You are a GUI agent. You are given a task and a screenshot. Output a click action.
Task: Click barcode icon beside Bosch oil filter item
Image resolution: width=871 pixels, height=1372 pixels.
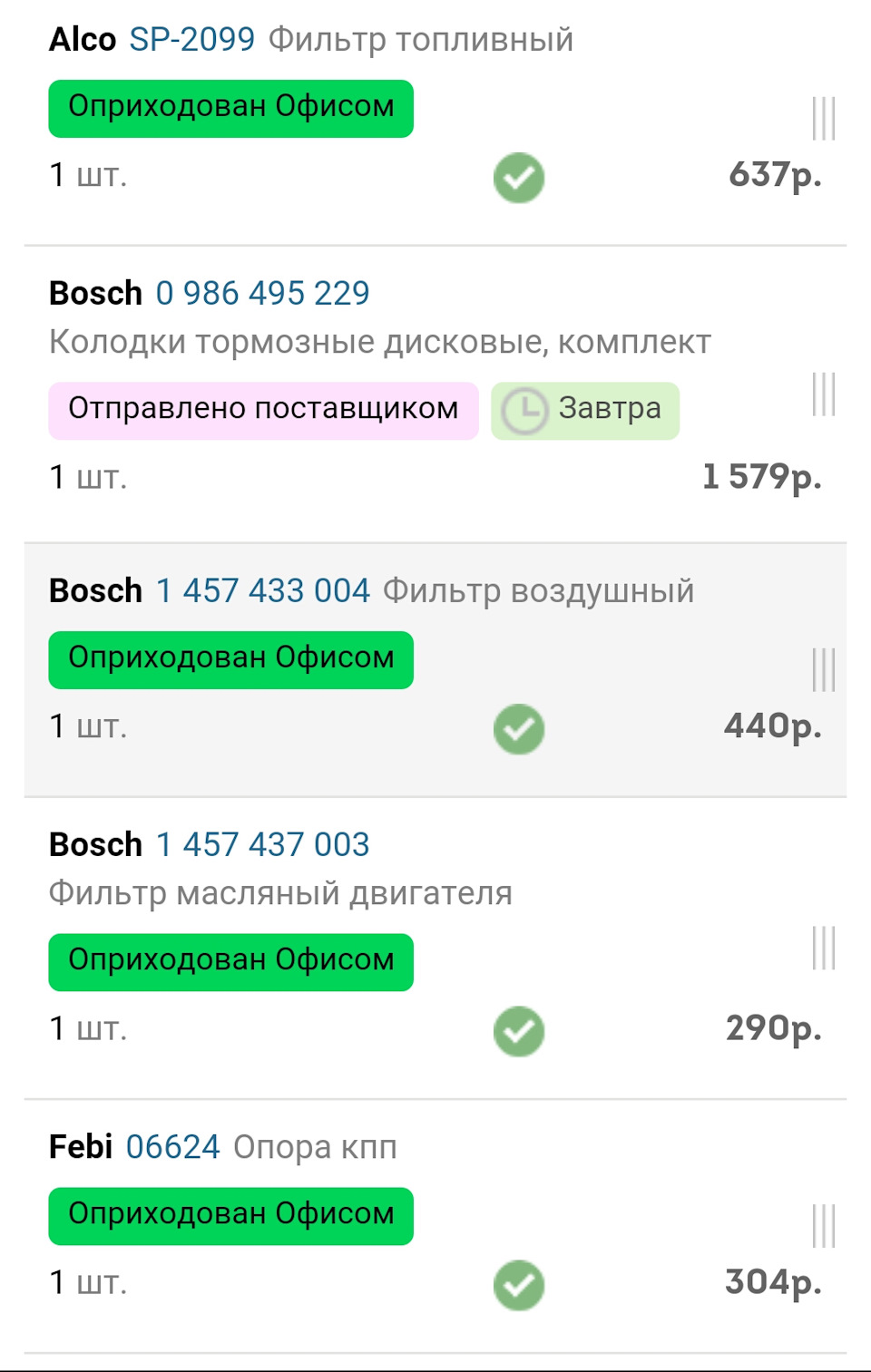tap(823, 949)
